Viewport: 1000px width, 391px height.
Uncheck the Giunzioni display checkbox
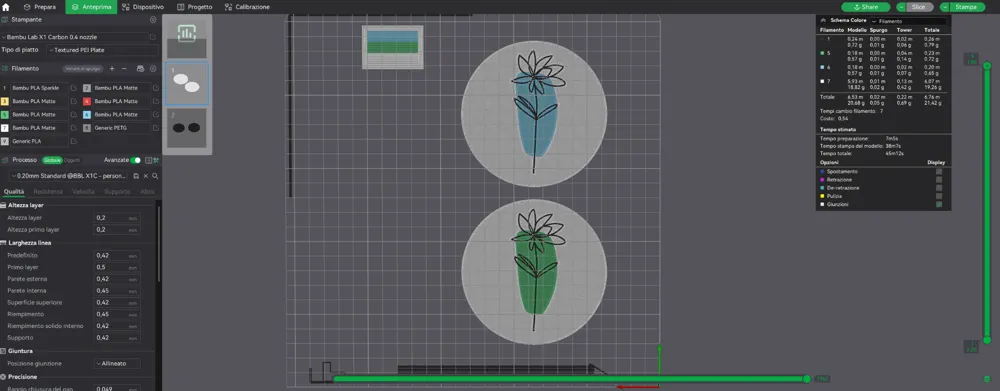(x=939, y=205)
